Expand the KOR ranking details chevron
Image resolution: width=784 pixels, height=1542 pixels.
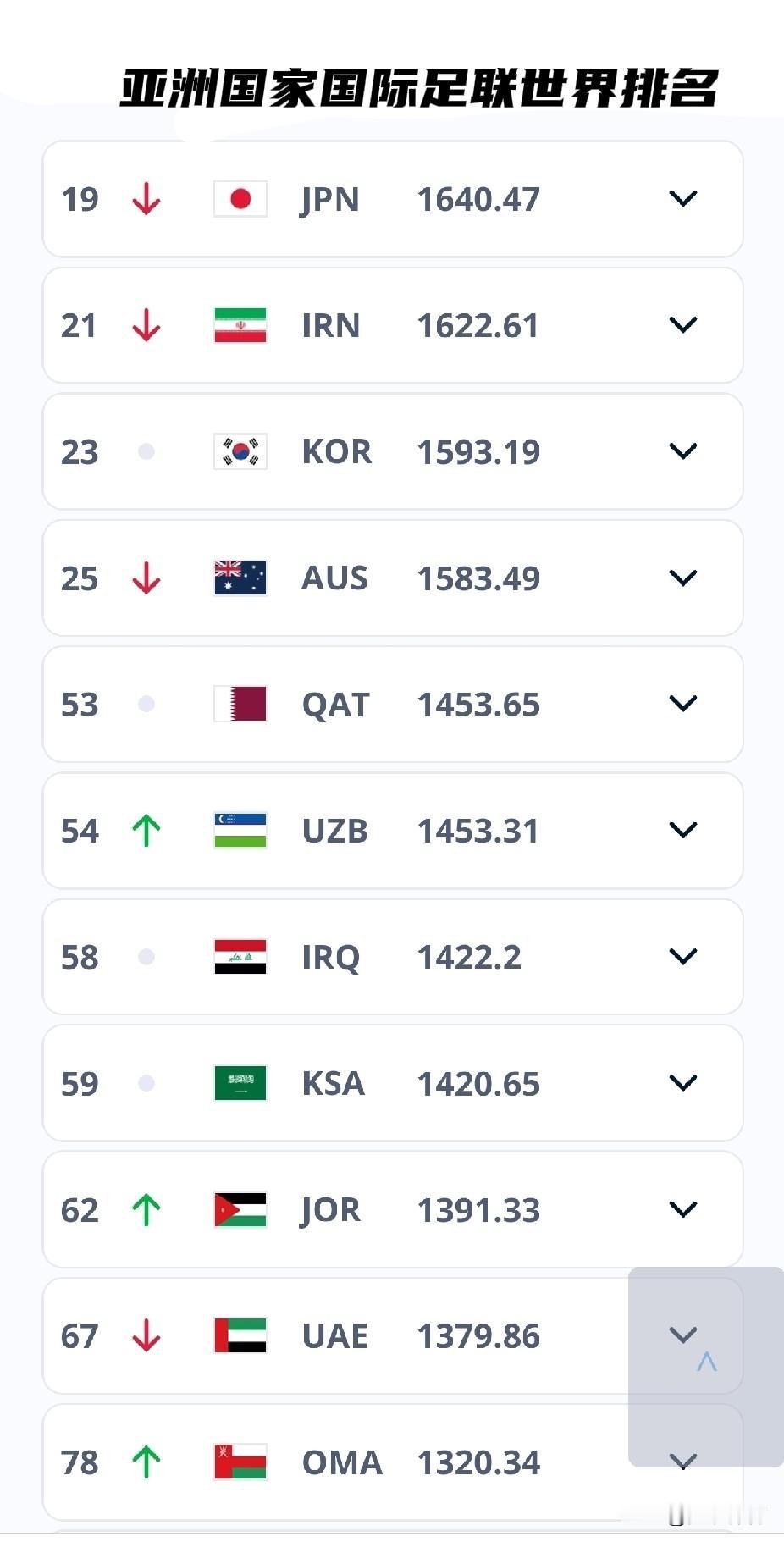pyautogui.click(x=682, y=451)
